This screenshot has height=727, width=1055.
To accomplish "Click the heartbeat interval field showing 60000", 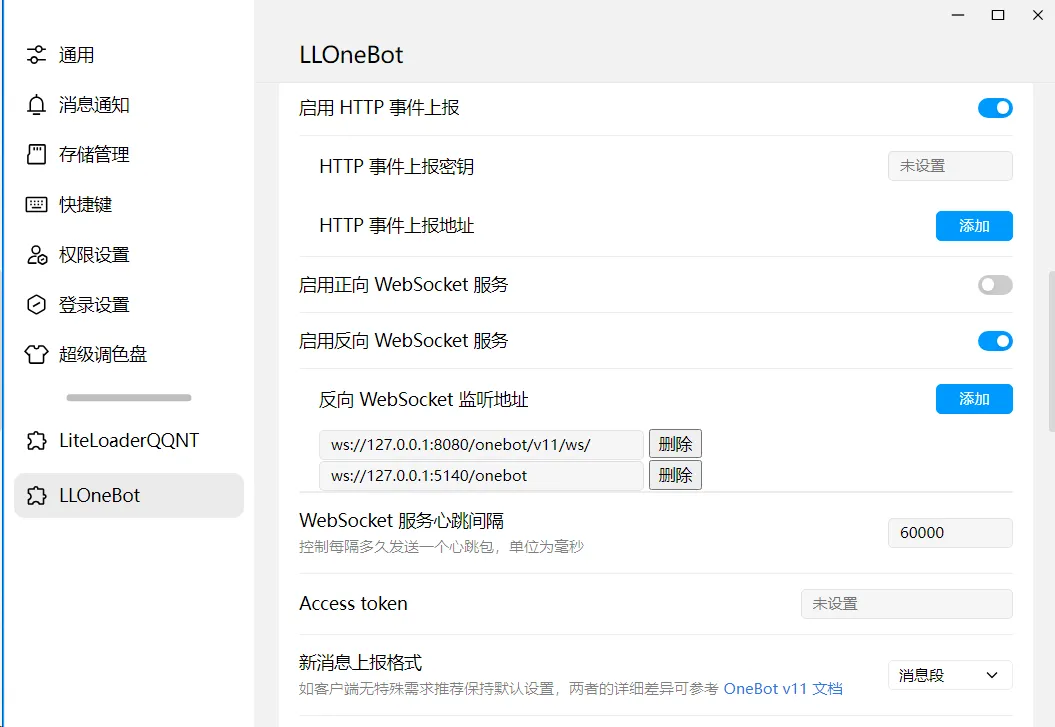I will (x=949, y=533).
